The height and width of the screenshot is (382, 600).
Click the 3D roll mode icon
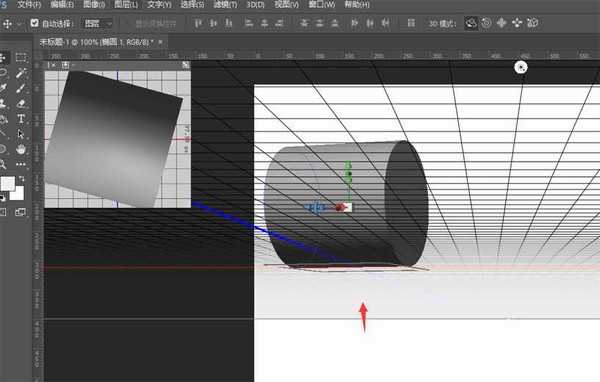[x=486, y=23]
